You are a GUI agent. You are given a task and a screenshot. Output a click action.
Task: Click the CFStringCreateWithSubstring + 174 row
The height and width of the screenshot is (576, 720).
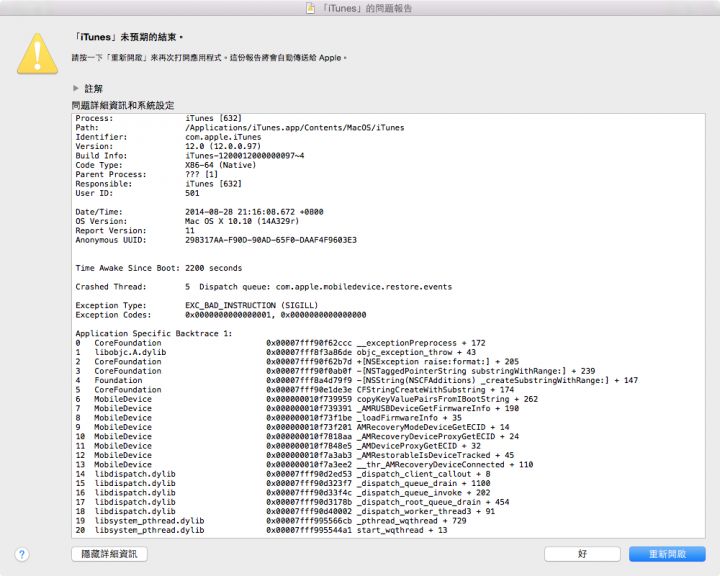point(295,390)
